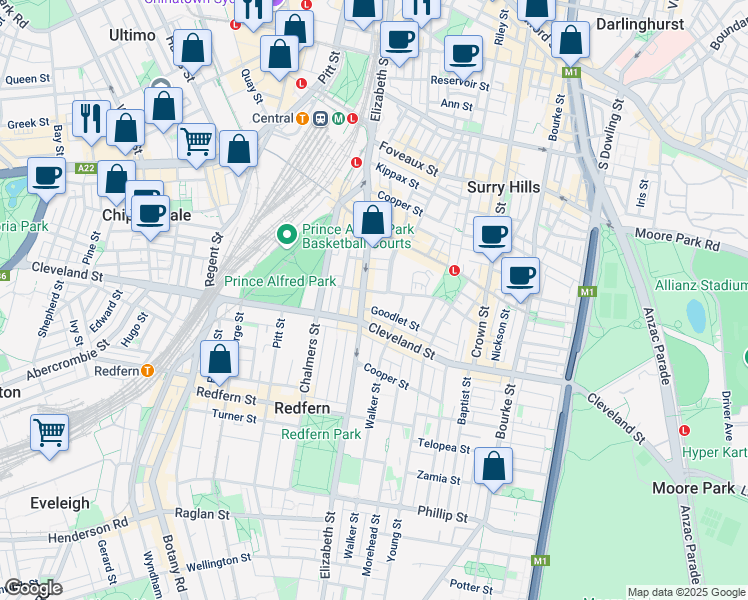
Task: Click the Goodlet St label
Action: coord(395,319)
